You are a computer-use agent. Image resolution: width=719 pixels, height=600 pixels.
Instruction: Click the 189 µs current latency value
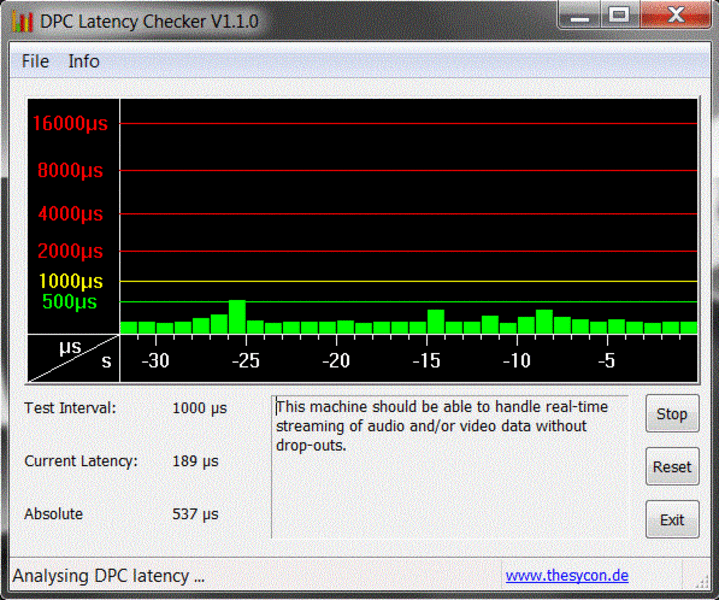pos(195,461)
